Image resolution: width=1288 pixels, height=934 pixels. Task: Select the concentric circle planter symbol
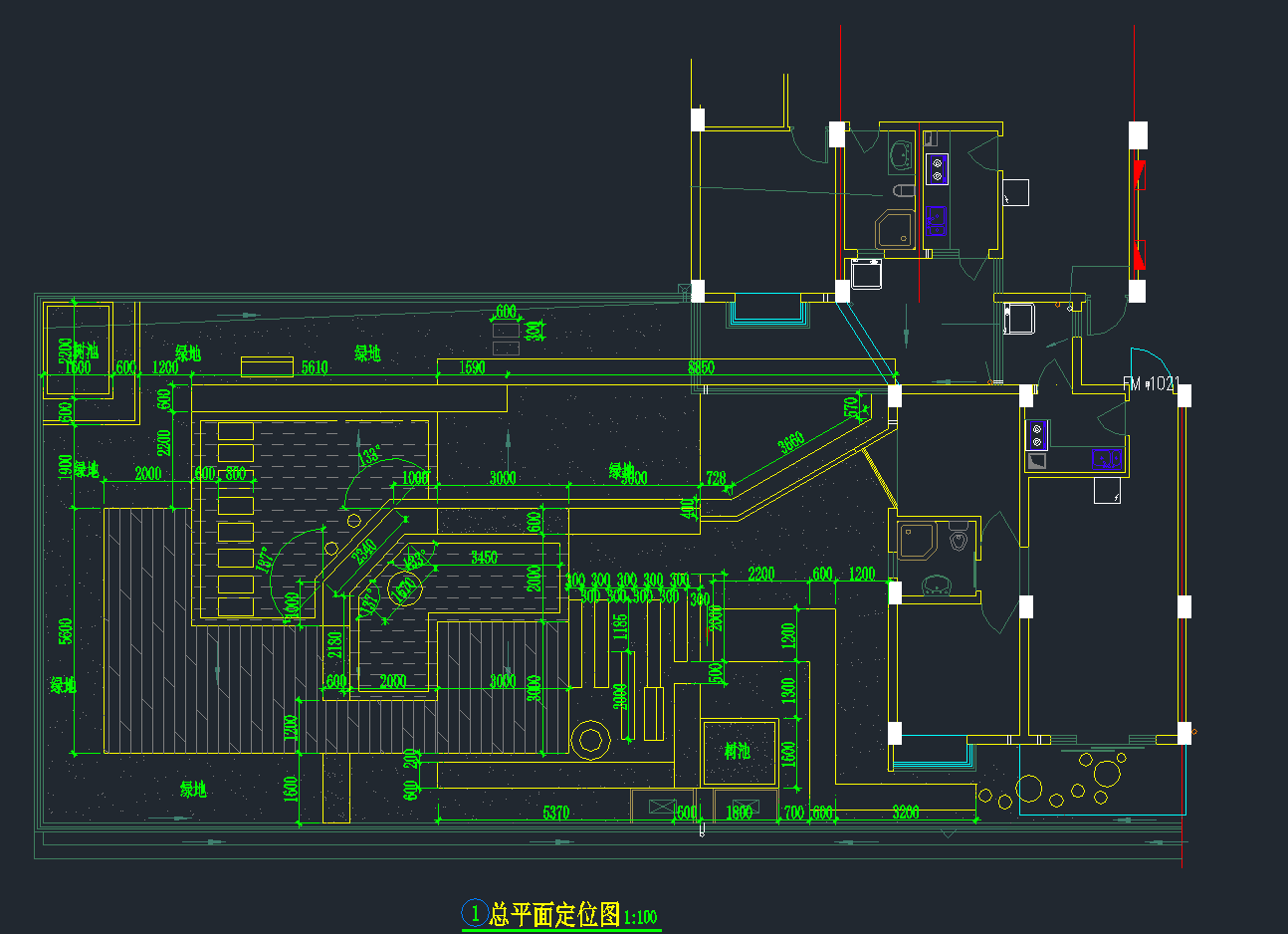[x=590, y=740]
